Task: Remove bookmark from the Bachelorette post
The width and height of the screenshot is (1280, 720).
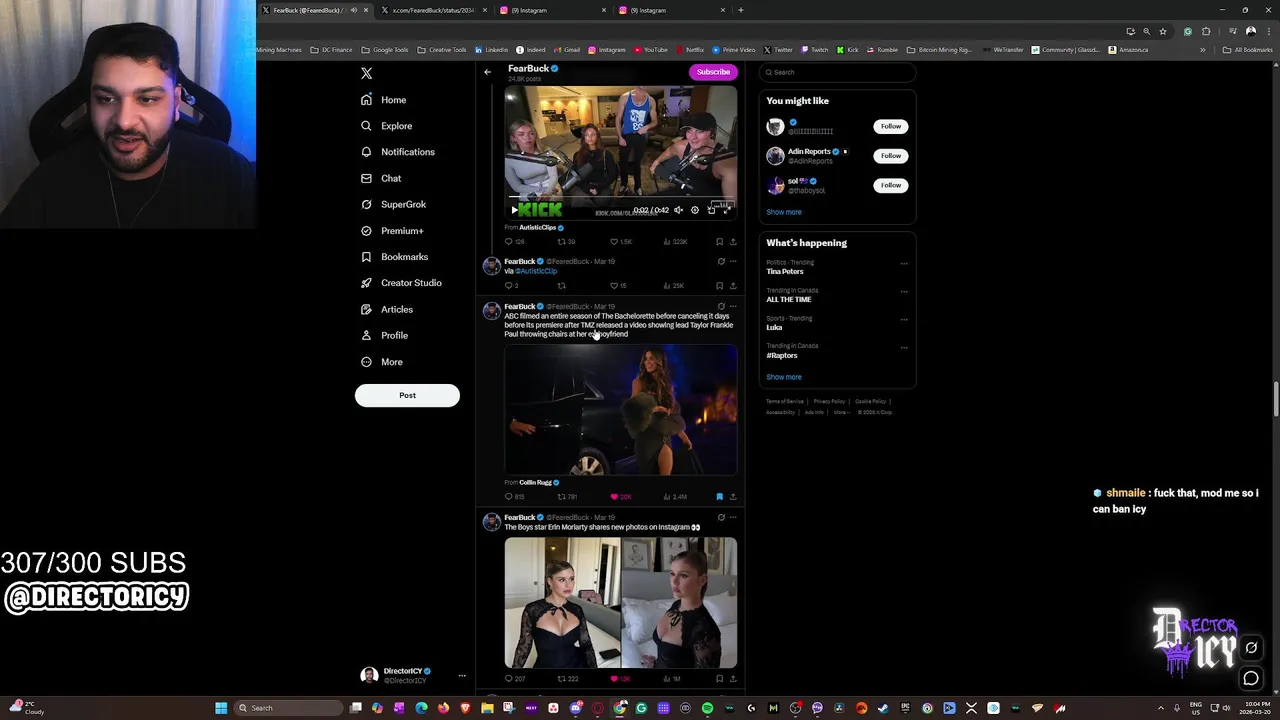Action: (x=719, y=497)
